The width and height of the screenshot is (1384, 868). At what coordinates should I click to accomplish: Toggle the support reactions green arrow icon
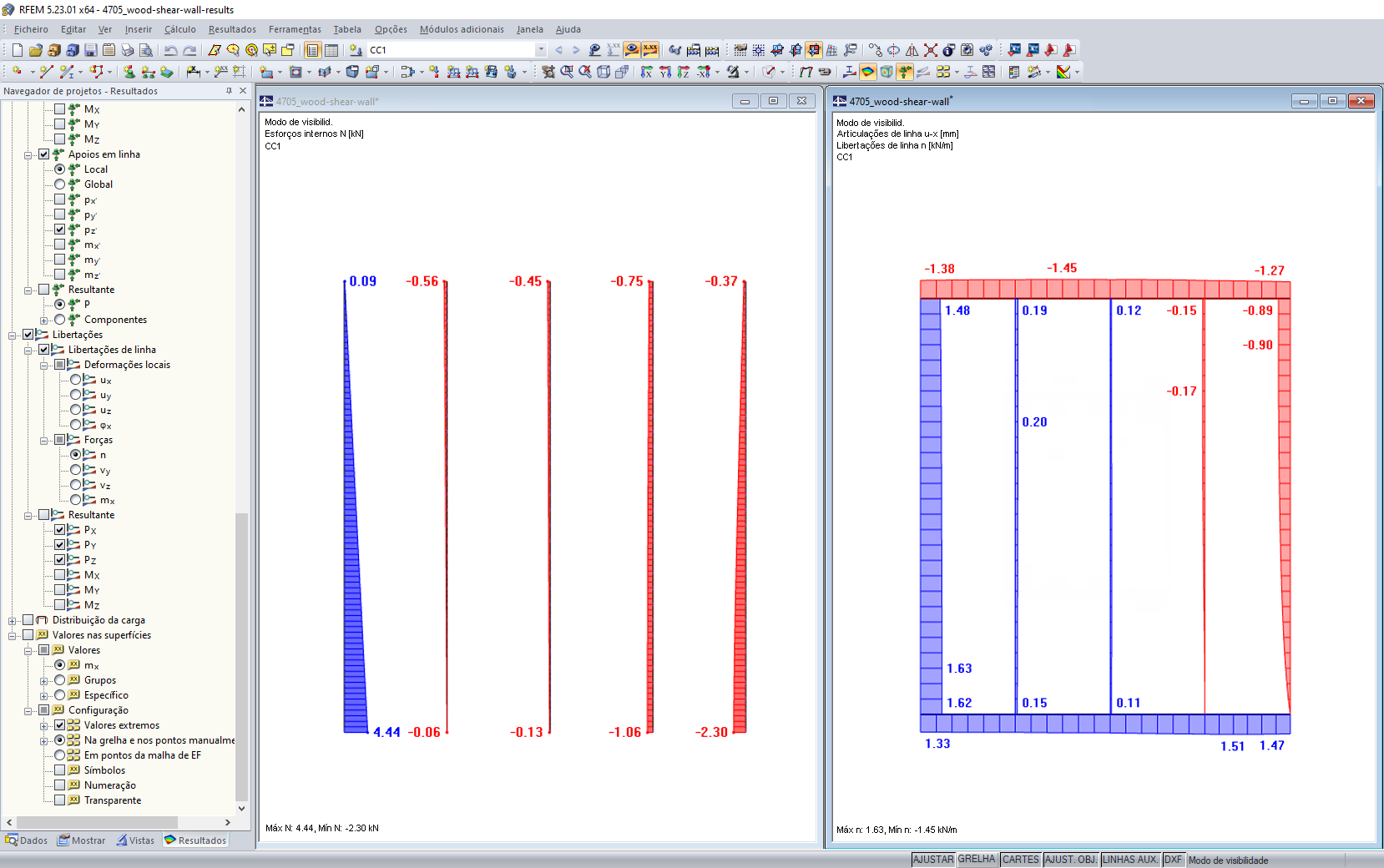[x=905, y=72]
